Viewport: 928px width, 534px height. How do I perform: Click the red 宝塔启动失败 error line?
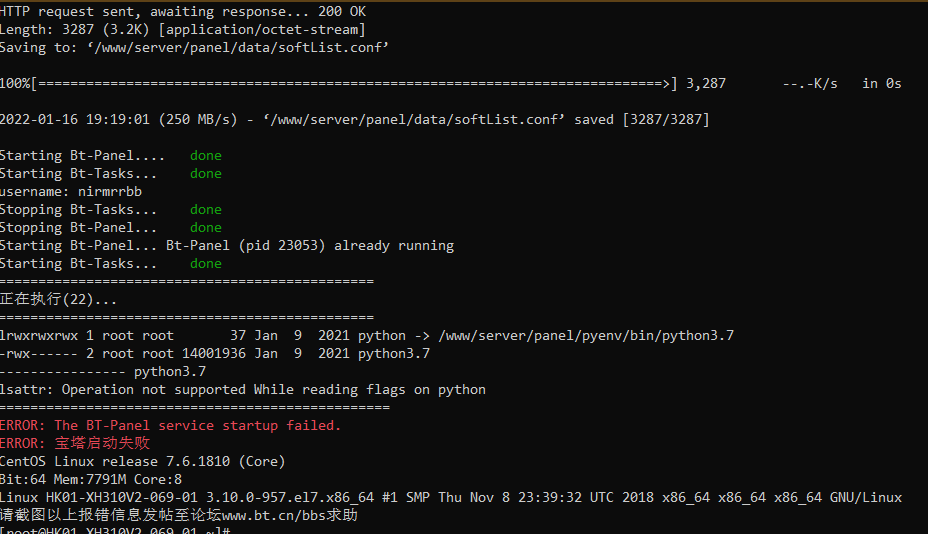pyautogui.click(x=75, y=443)
